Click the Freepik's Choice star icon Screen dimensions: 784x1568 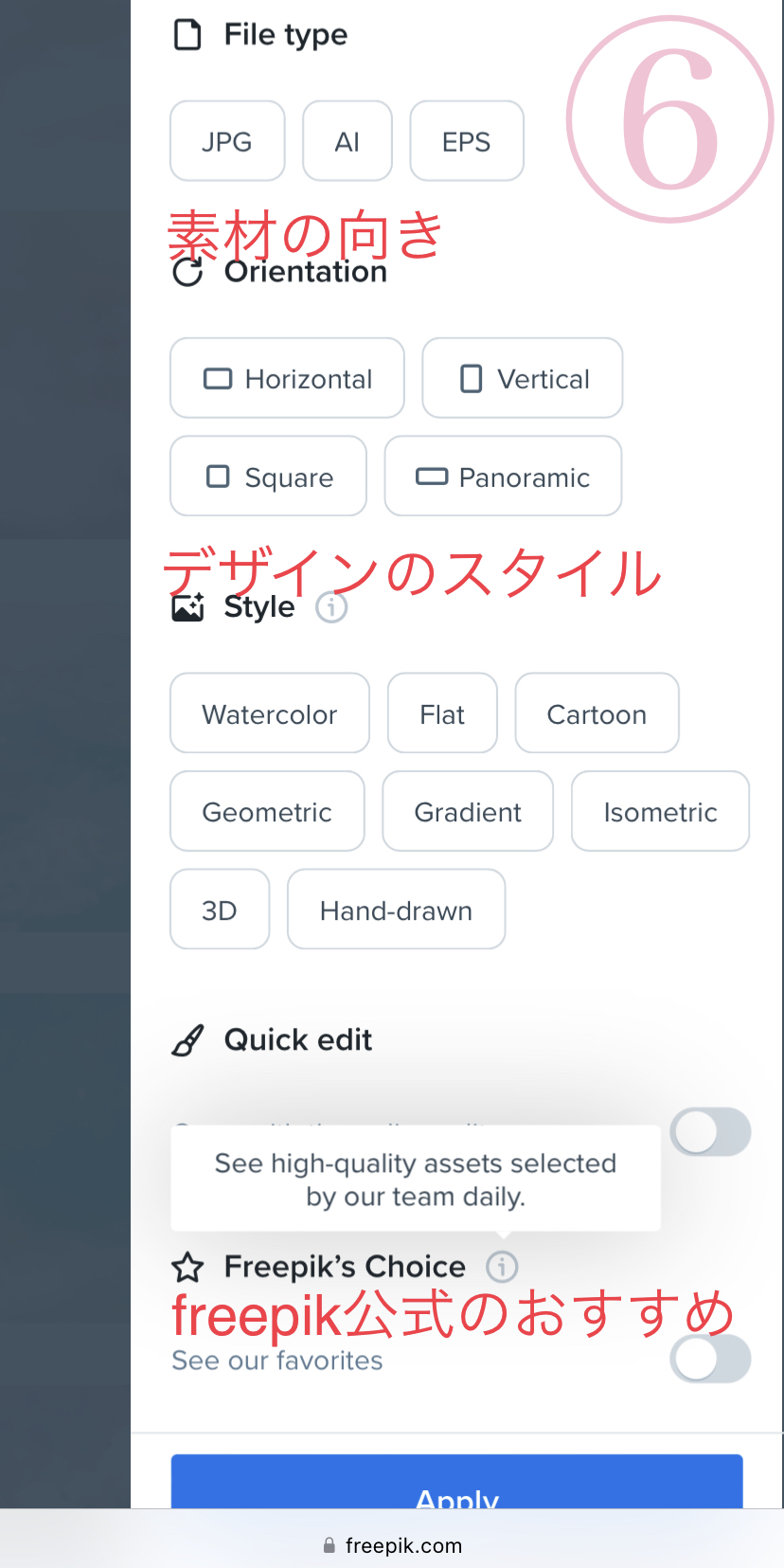pos(187,1267)
